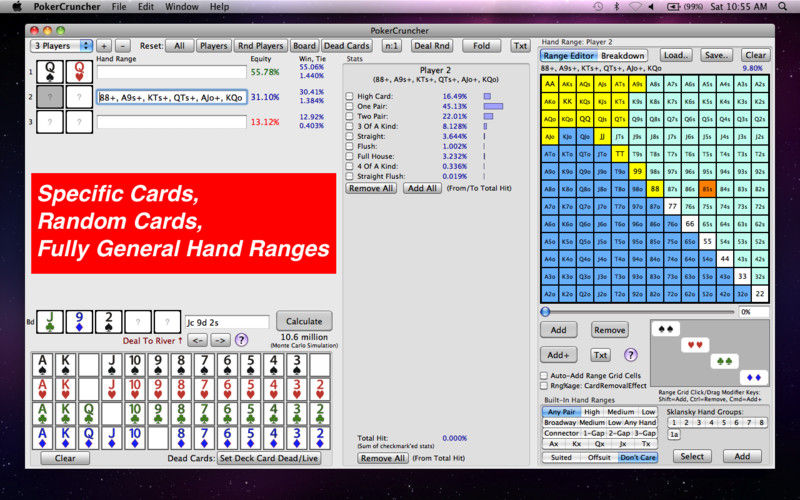Open Spotlight search in menu bar
The height and width of the screenshot is (500, 800).
pyautogui.click(x=783, y=7)
